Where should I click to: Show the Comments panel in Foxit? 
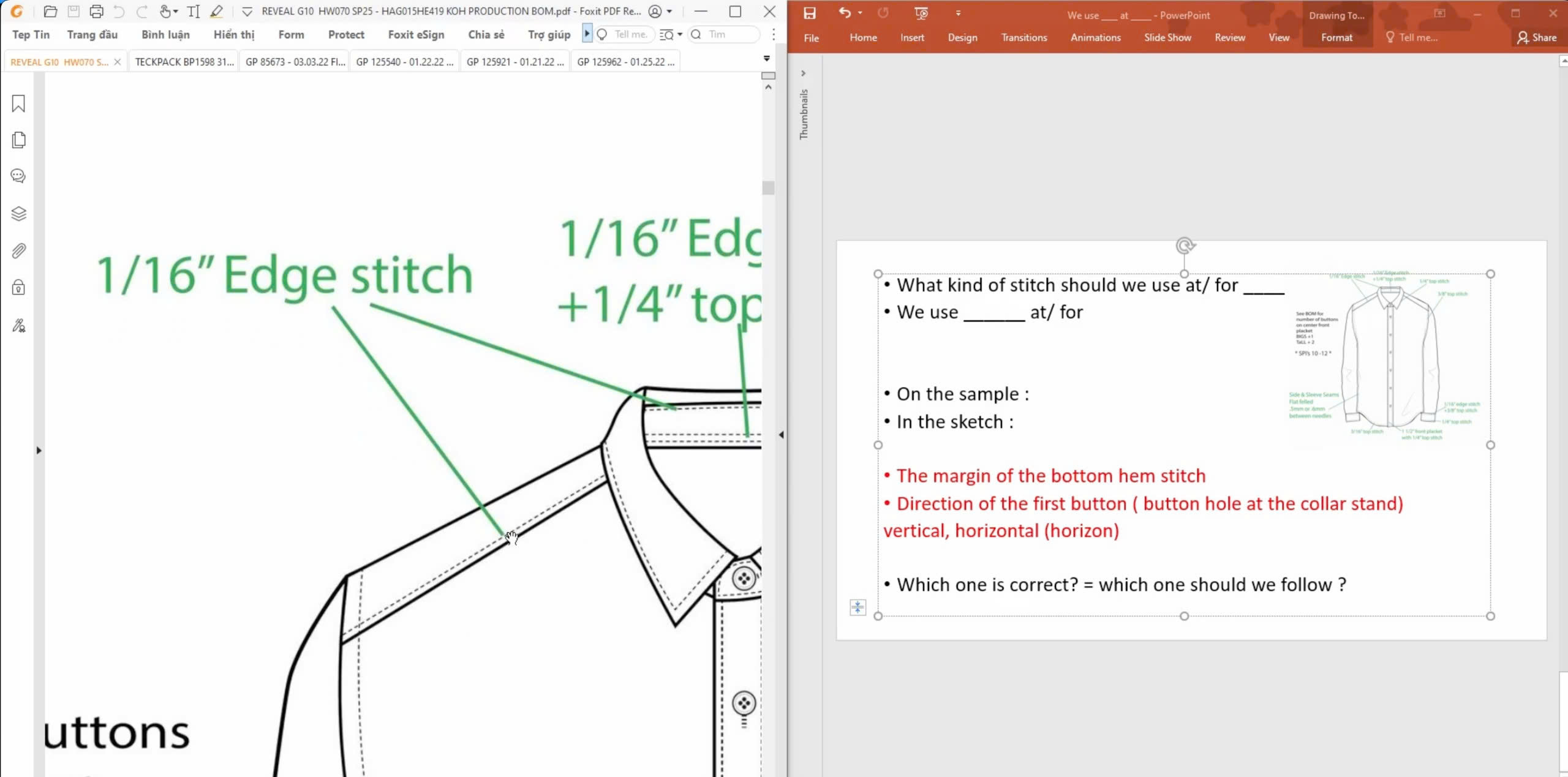18,176
